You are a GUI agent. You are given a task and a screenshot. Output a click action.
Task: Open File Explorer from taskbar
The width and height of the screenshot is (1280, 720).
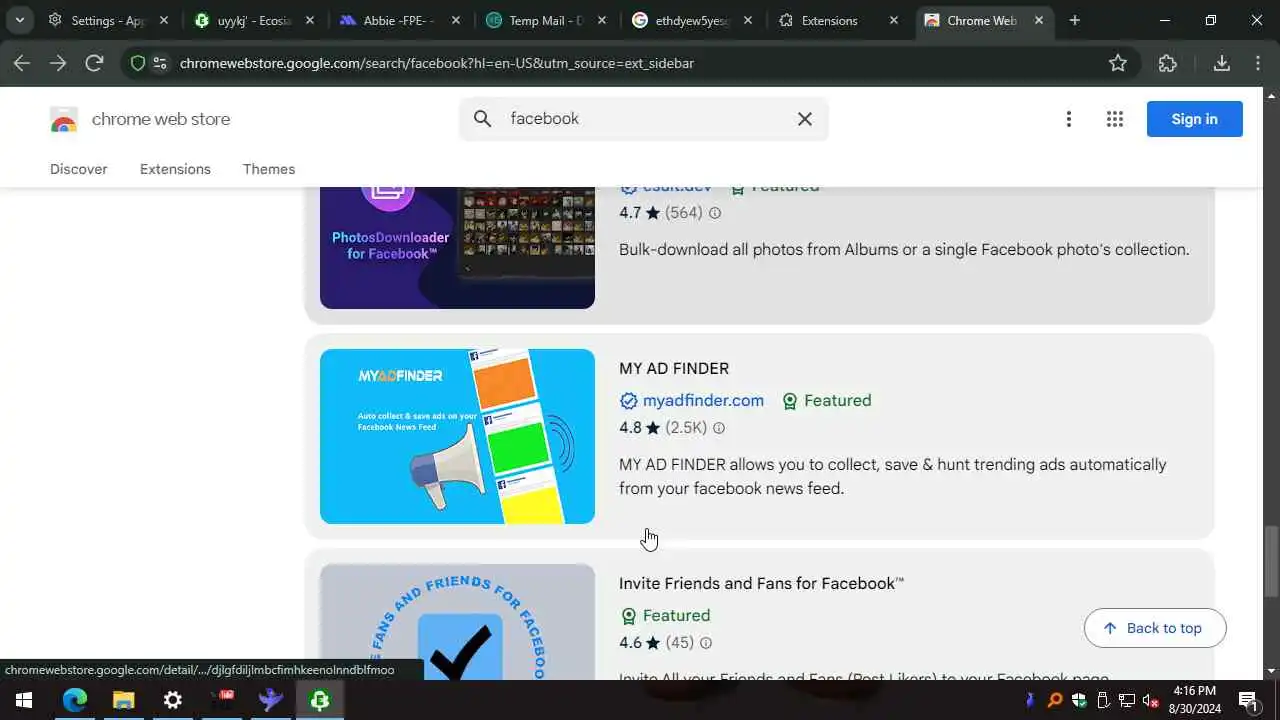pyautogui.click(x=123, y=700)
